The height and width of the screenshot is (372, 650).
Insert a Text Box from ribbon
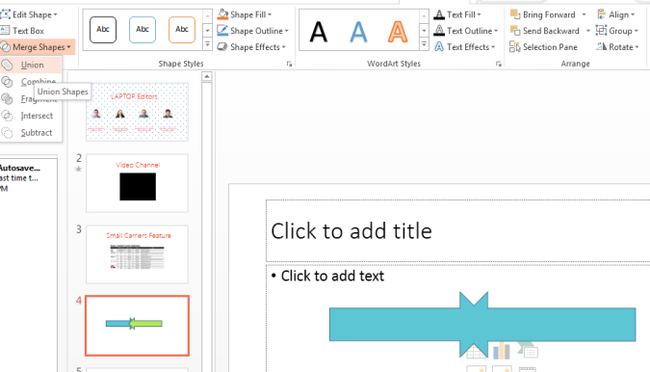(22, 31)
